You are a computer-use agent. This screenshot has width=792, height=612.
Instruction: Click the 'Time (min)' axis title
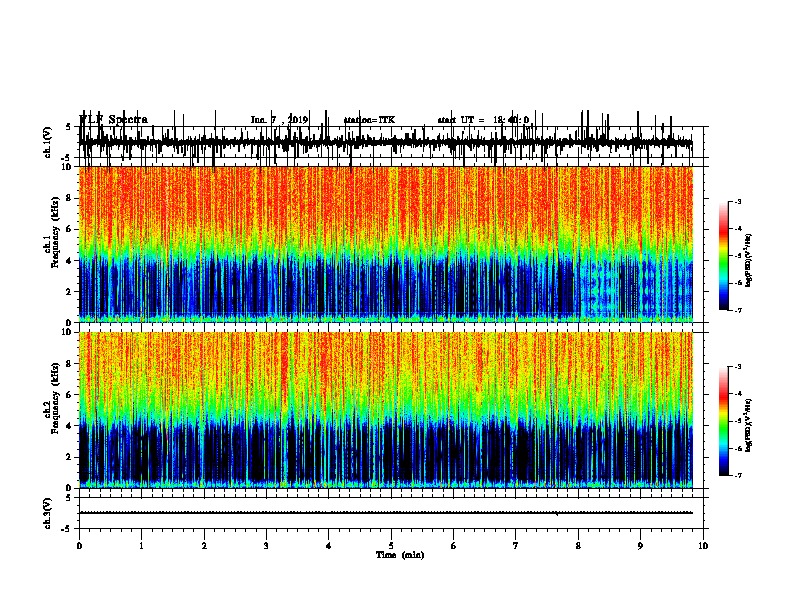click(400, 555)
